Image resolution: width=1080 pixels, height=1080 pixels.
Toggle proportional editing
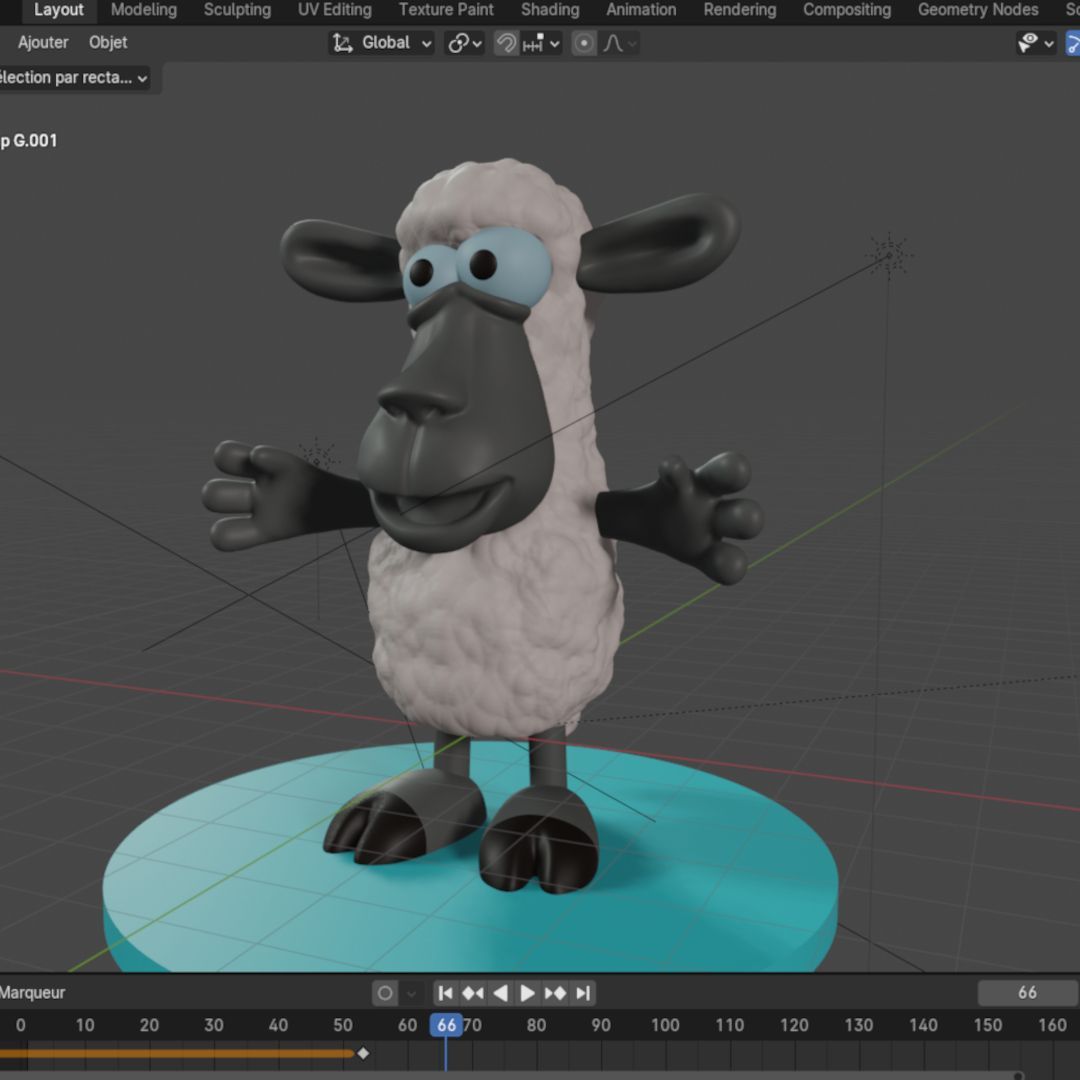pyautogui.click(x=584, y=43)
